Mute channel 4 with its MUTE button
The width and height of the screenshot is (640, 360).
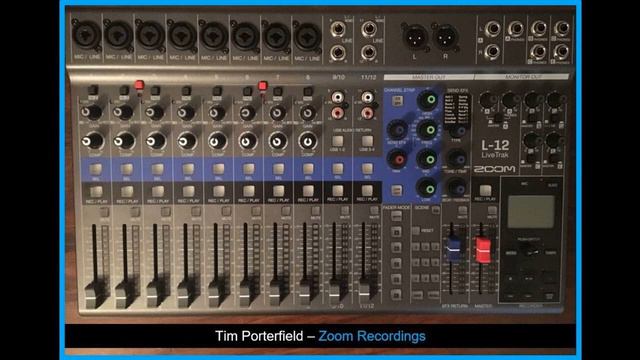point(196,211)
